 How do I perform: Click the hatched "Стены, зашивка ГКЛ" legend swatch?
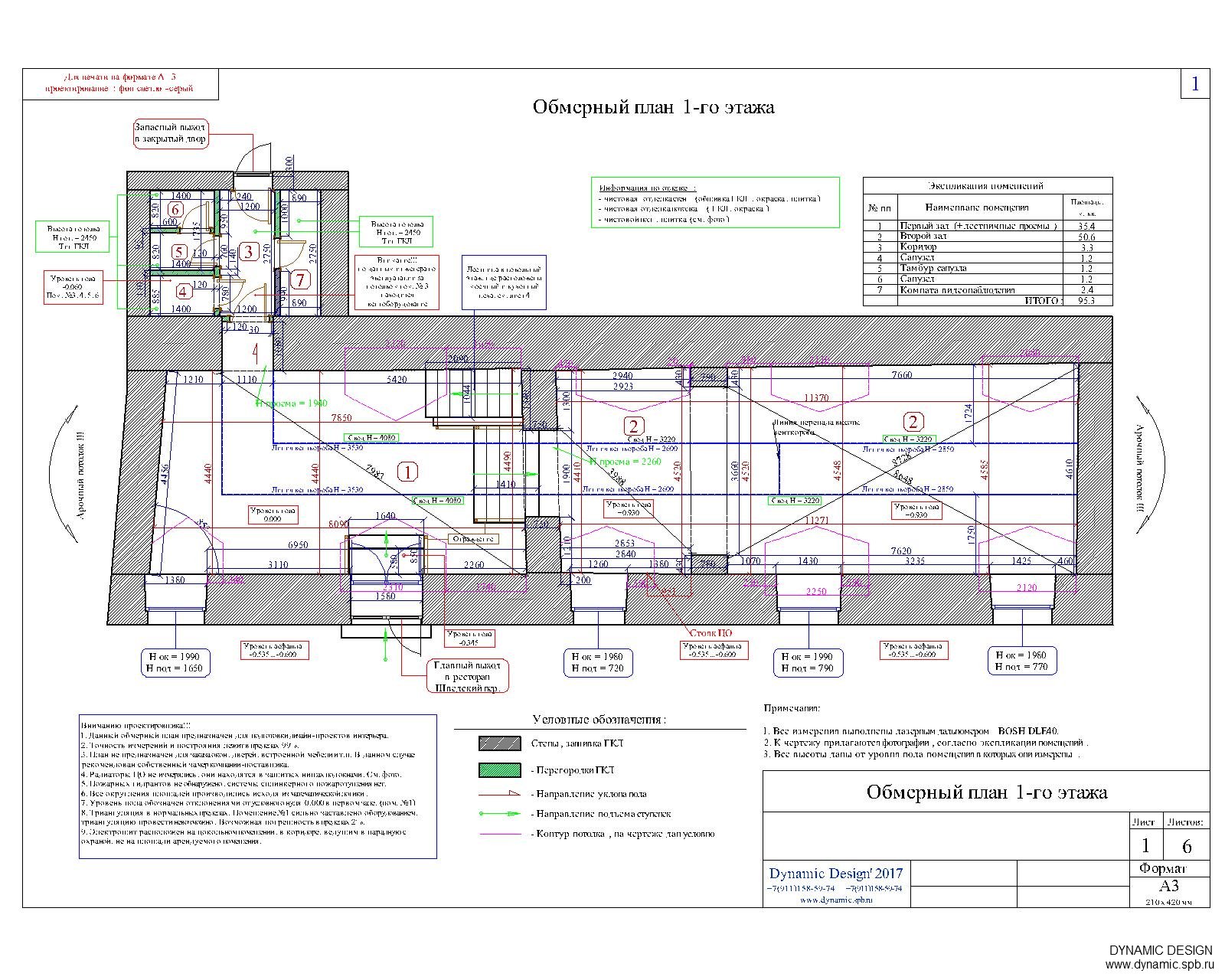[500, 743]
